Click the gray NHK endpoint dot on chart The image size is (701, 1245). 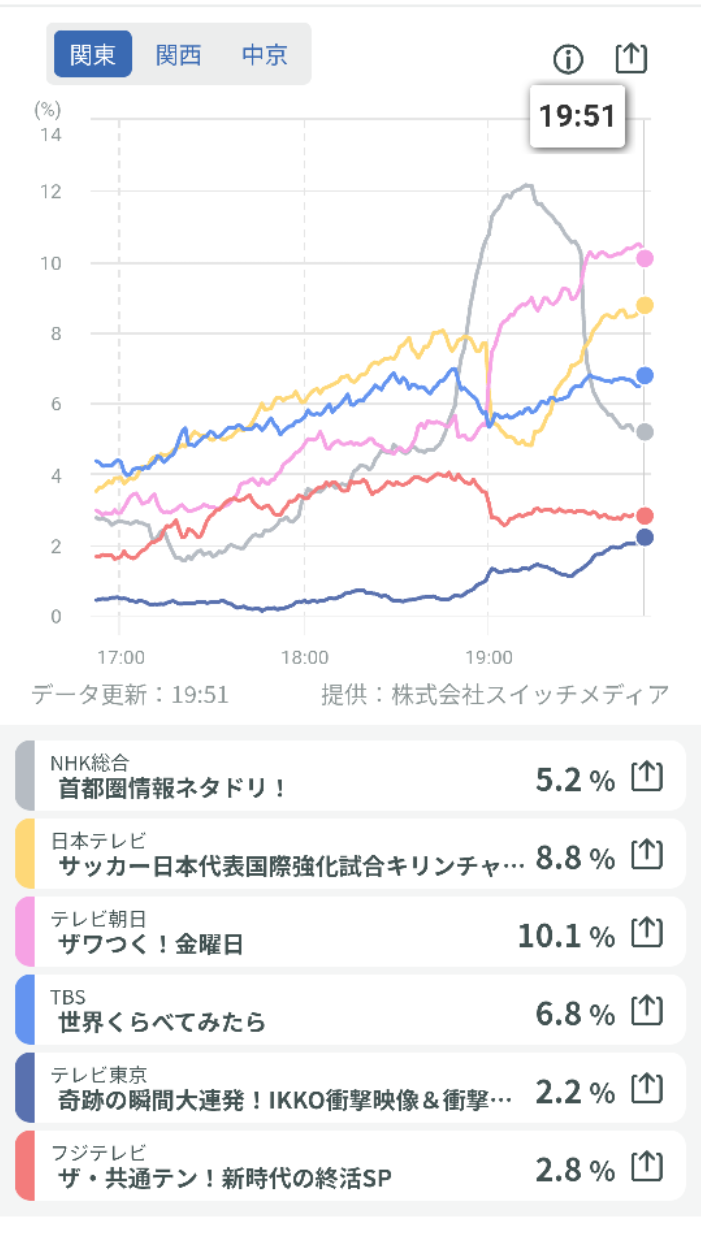645,432
